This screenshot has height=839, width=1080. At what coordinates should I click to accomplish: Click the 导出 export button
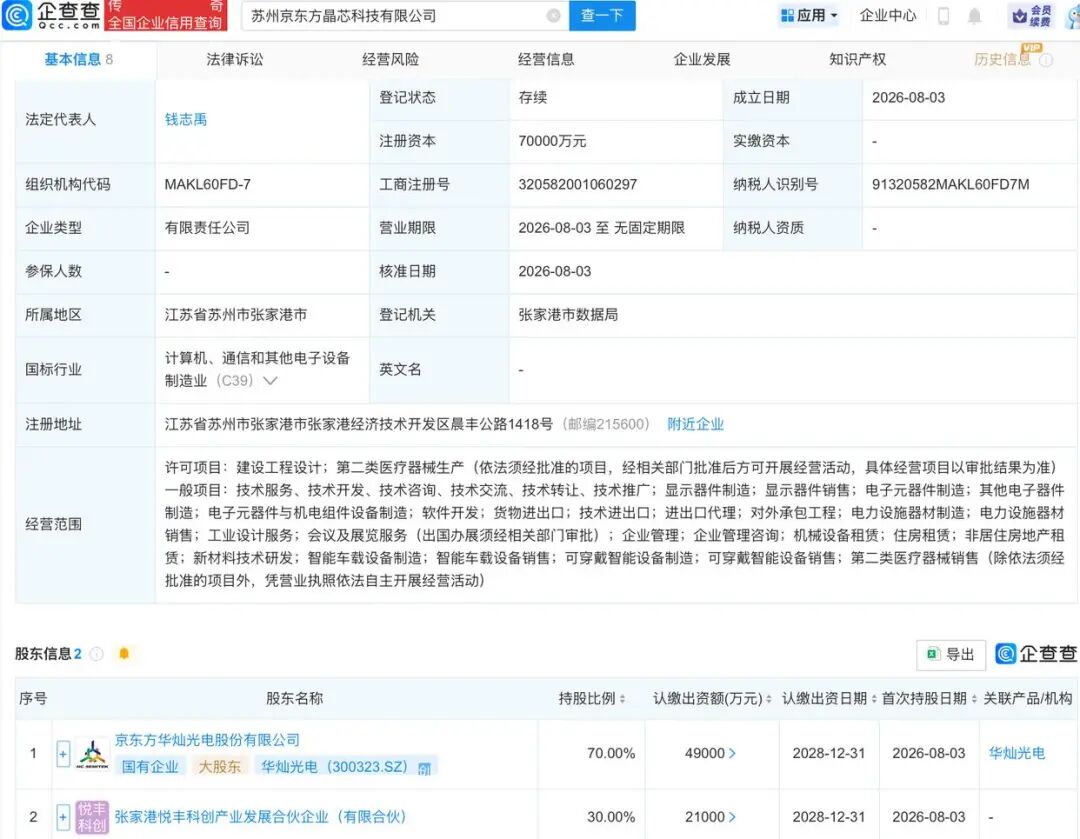[x=951, y=654]
